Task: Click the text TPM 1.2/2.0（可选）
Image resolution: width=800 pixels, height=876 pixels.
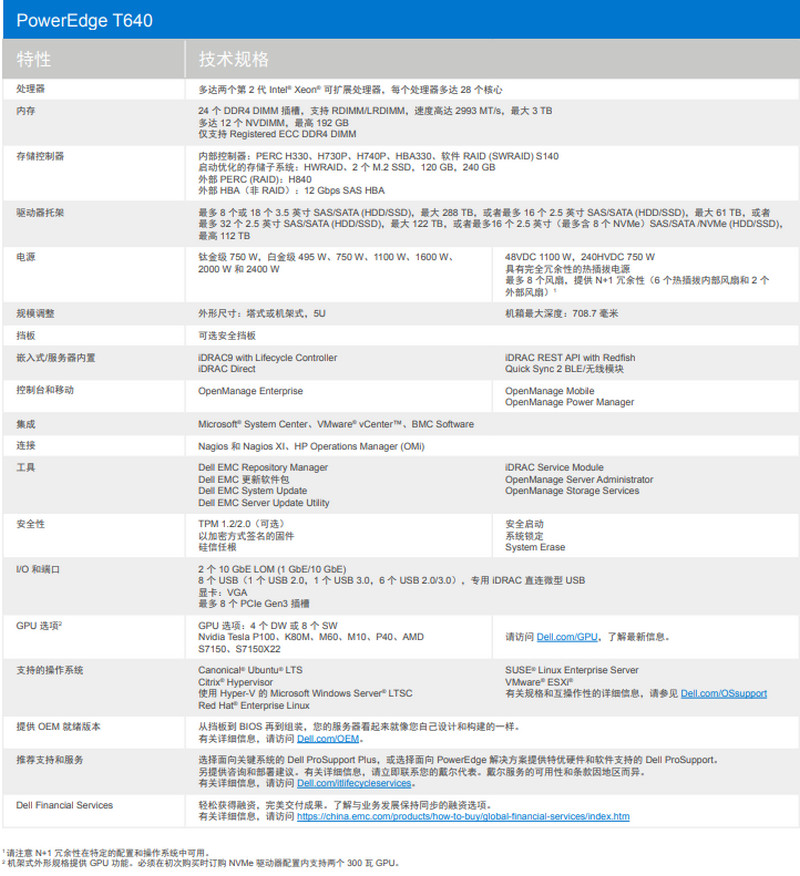Action: coord(243,523)
